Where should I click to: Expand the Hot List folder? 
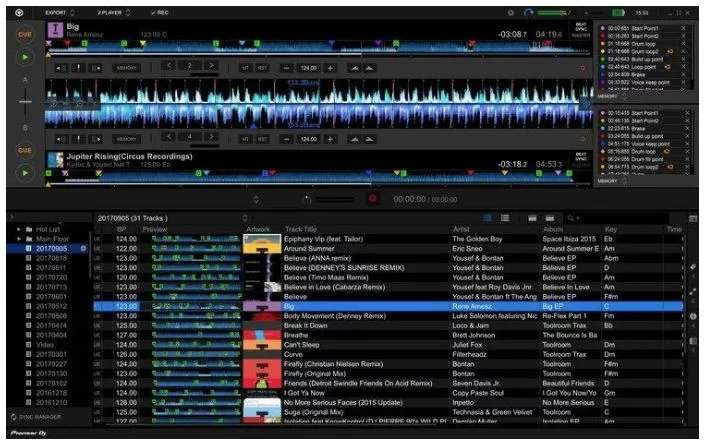pos(19,229)
